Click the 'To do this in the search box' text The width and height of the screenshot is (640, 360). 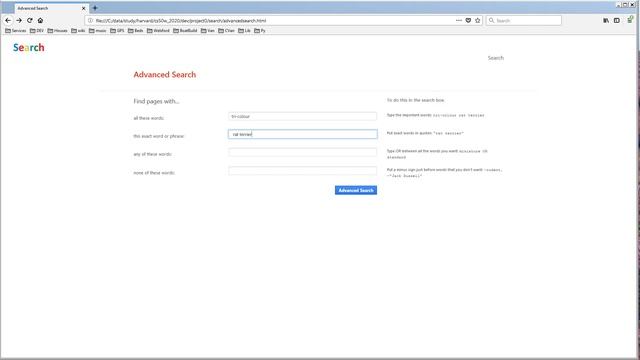tap(416, 100)
